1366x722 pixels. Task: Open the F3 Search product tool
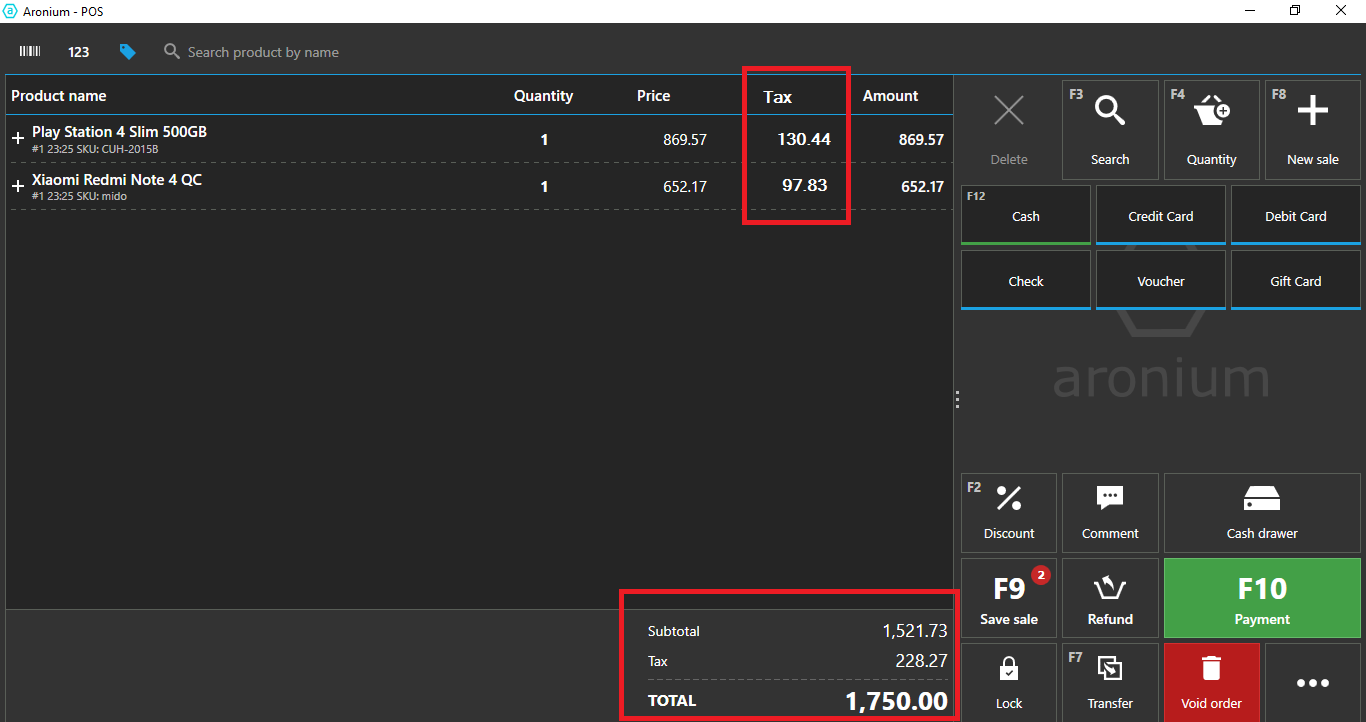pos(1110,130)
